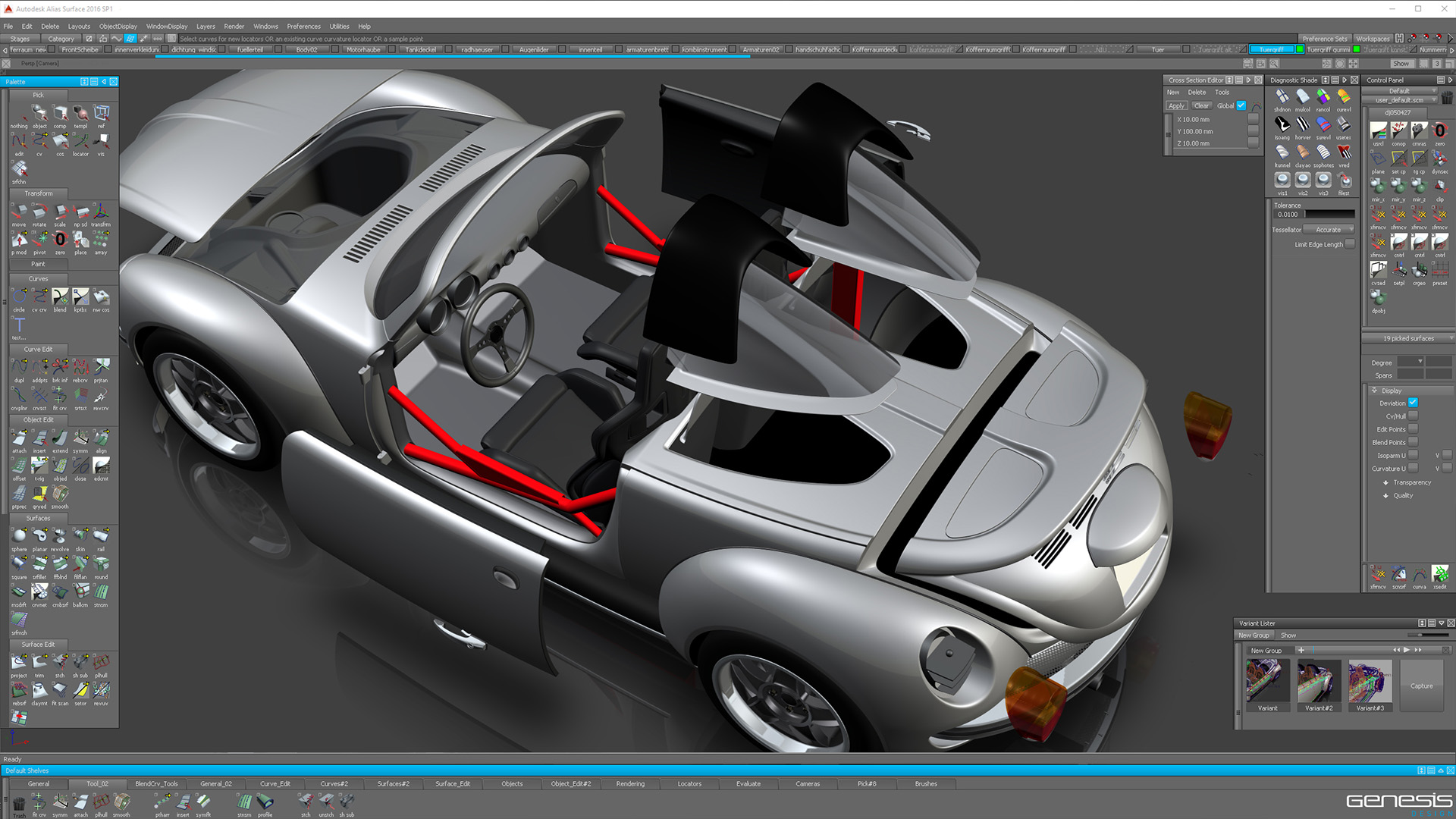Image resolution: width=1456 pixels, height=819 pixels.
Task: Collapse the Curve Edit palette section
Action: point(38,350)
